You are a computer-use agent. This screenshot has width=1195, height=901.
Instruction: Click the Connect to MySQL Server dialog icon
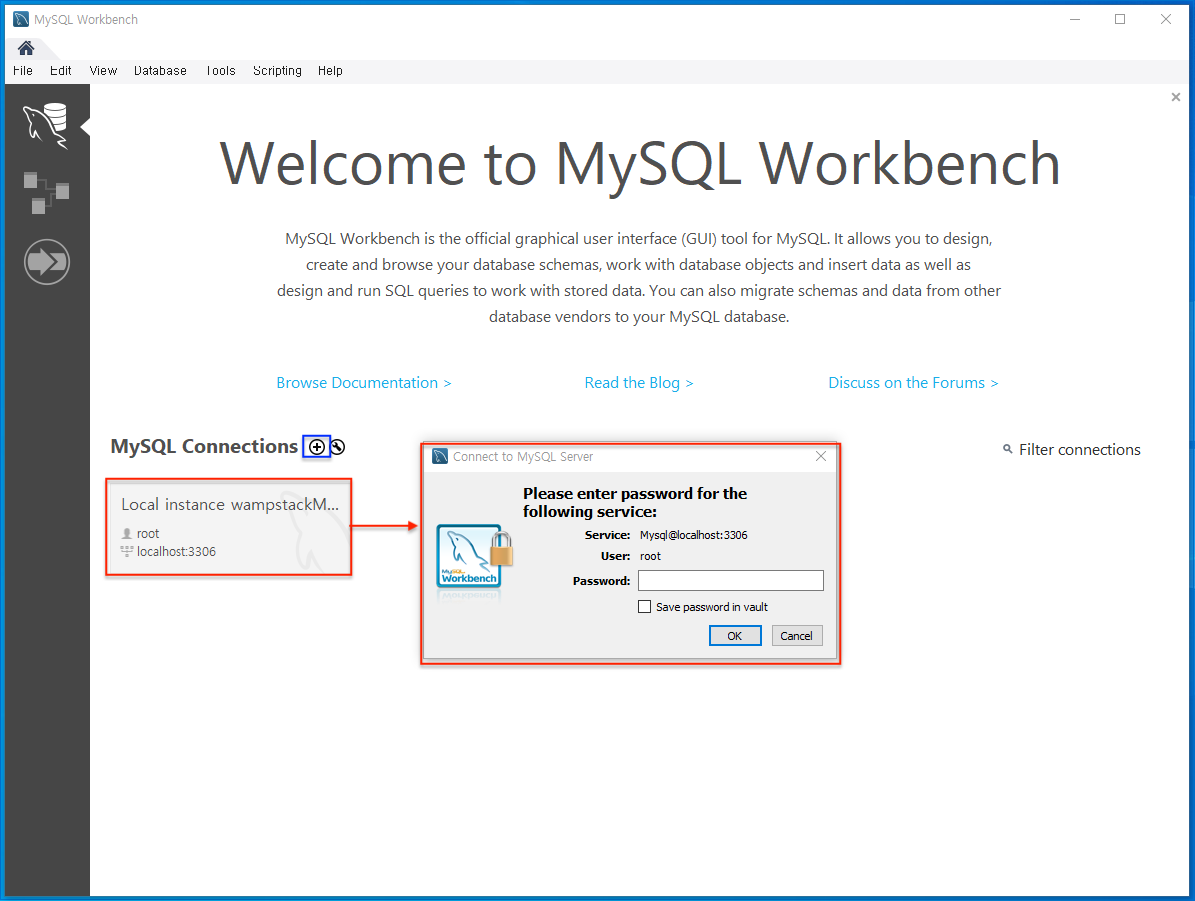(x=440, y=456)
